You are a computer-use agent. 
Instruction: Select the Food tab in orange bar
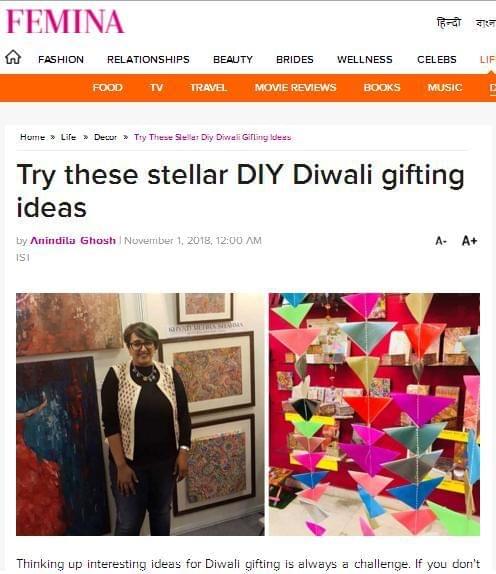pyautogui.click(x=107, y=87)
